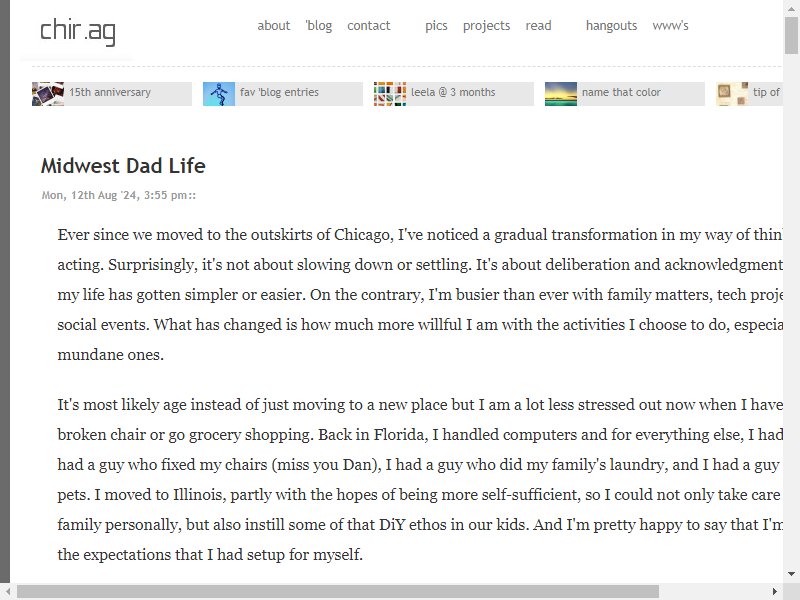Open the about menu item
The height and width of the screenshot is (600, 800).
pos(273,26)
